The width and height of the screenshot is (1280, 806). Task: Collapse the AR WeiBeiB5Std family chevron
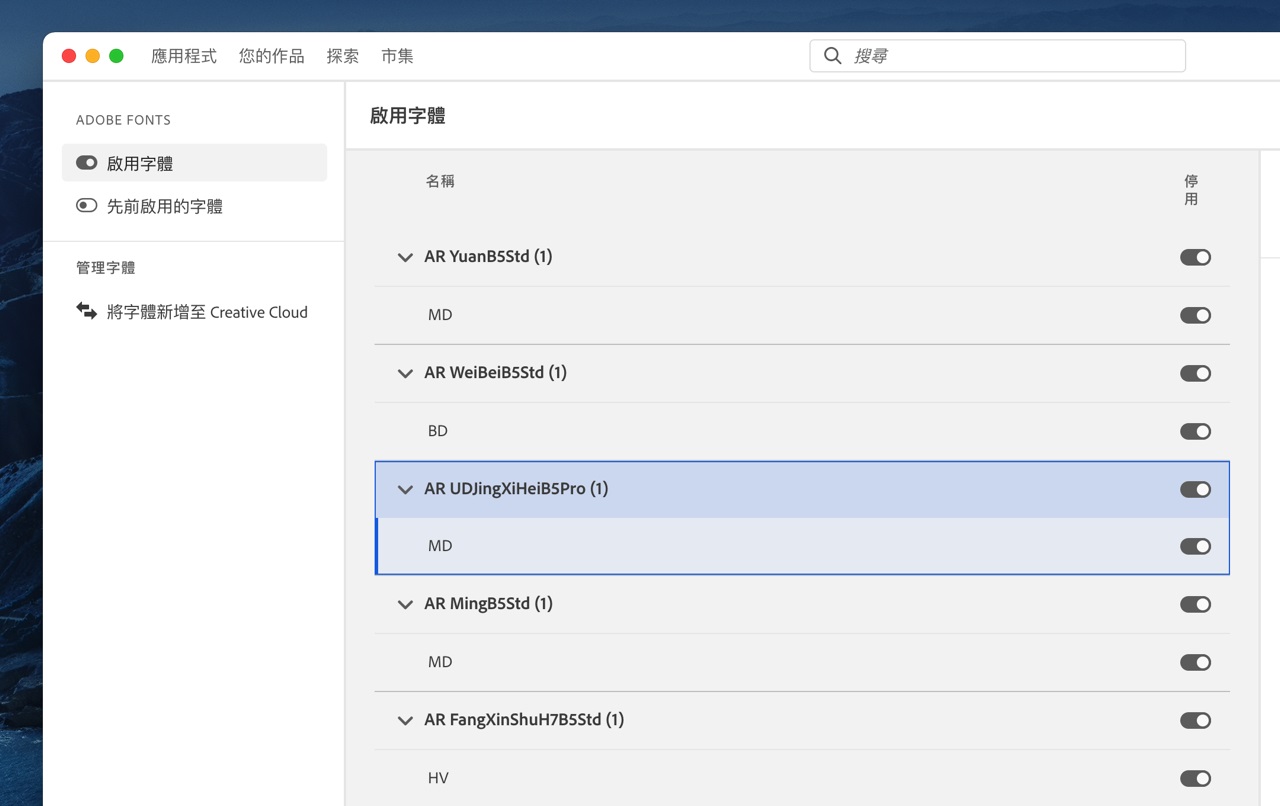pos(405,374)
